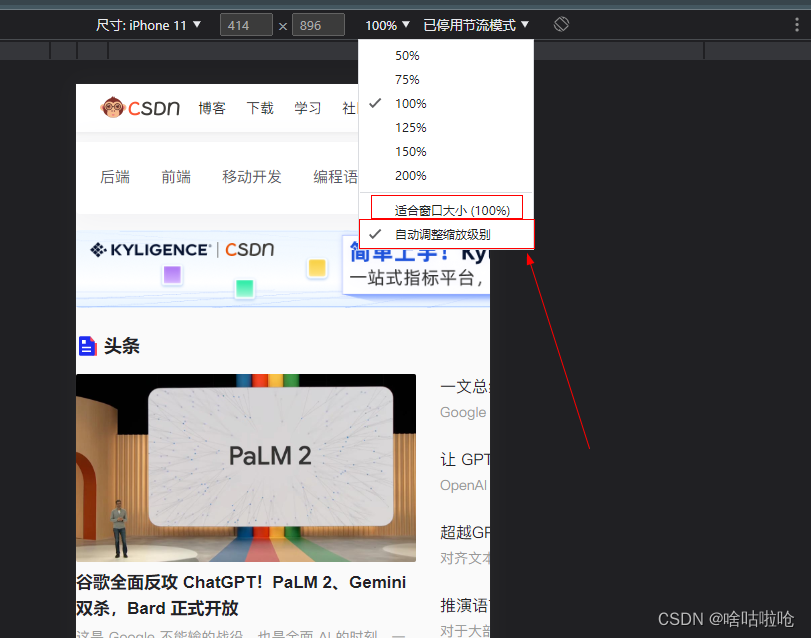Click the Google side article subtitle

463,413
